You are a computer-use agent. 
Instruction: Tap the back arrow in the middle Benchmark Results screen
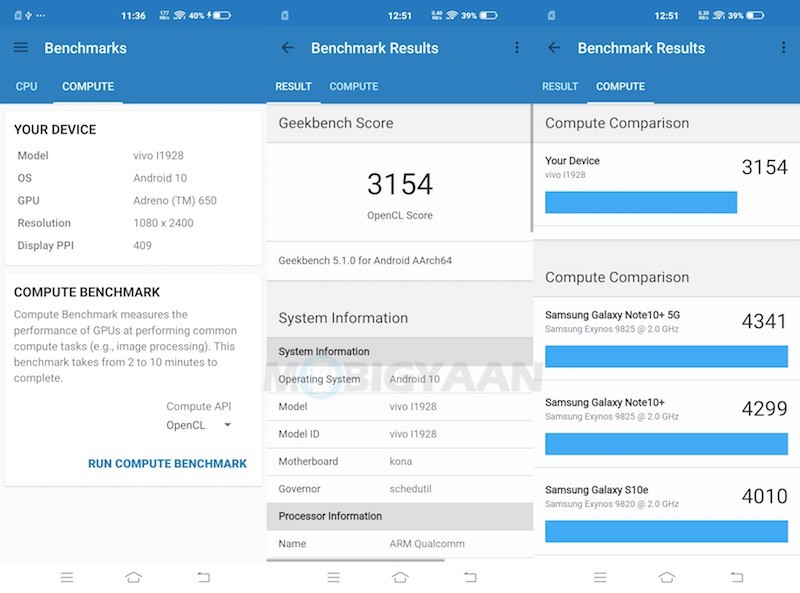287,47
